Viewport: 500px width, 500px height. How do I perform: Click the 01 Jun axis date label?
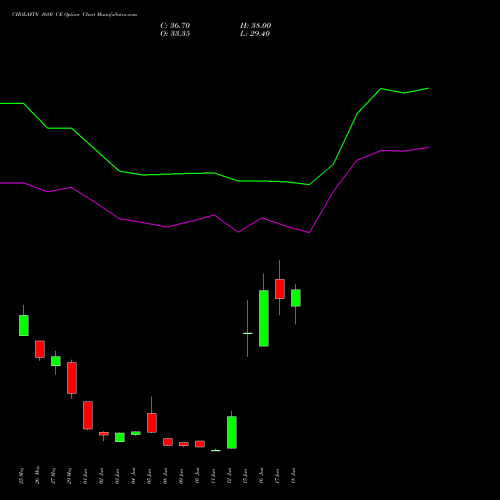85,476
